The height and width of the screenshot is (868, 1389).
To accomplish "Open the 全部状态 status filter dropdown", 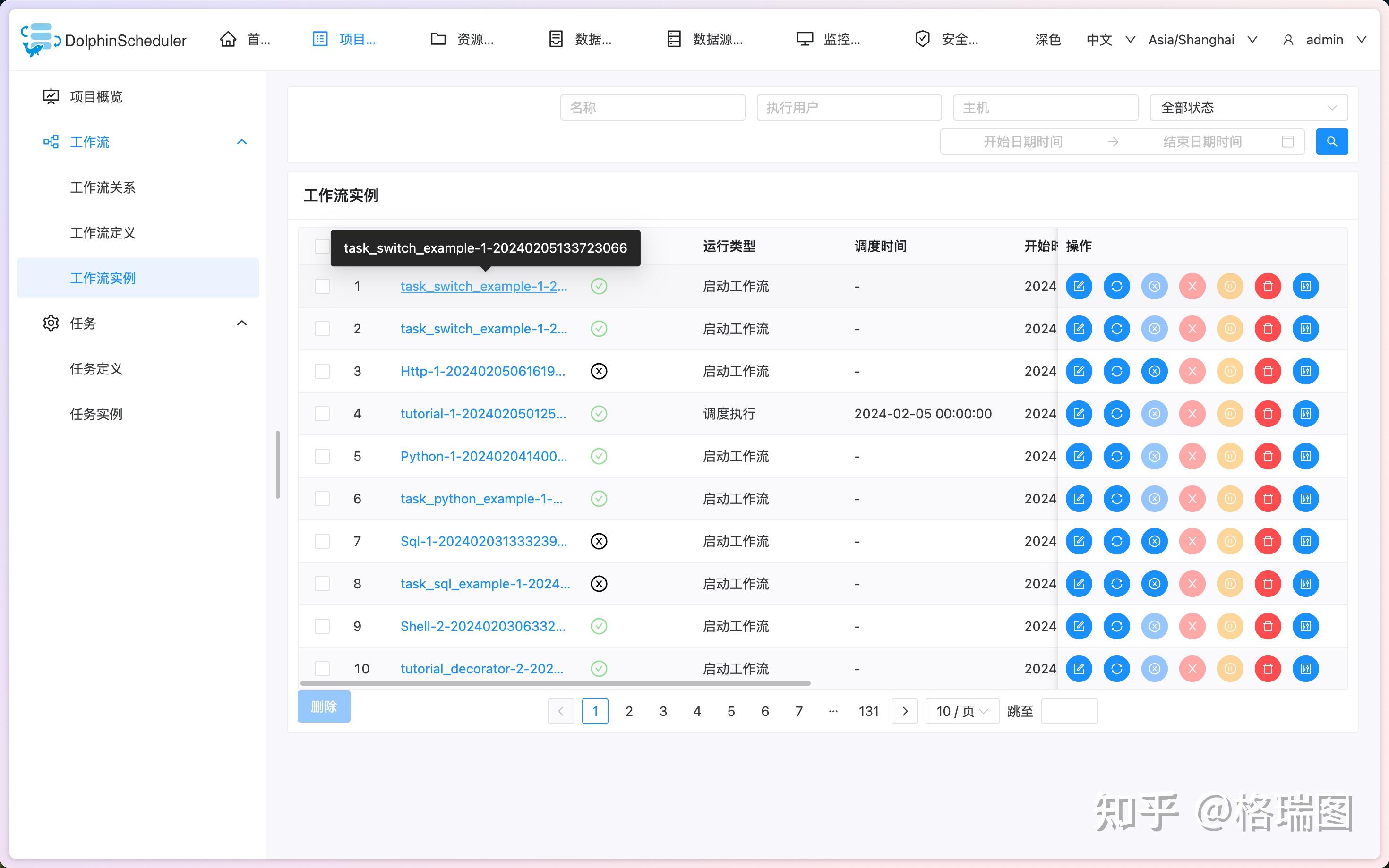I will tap(1248, 107).
